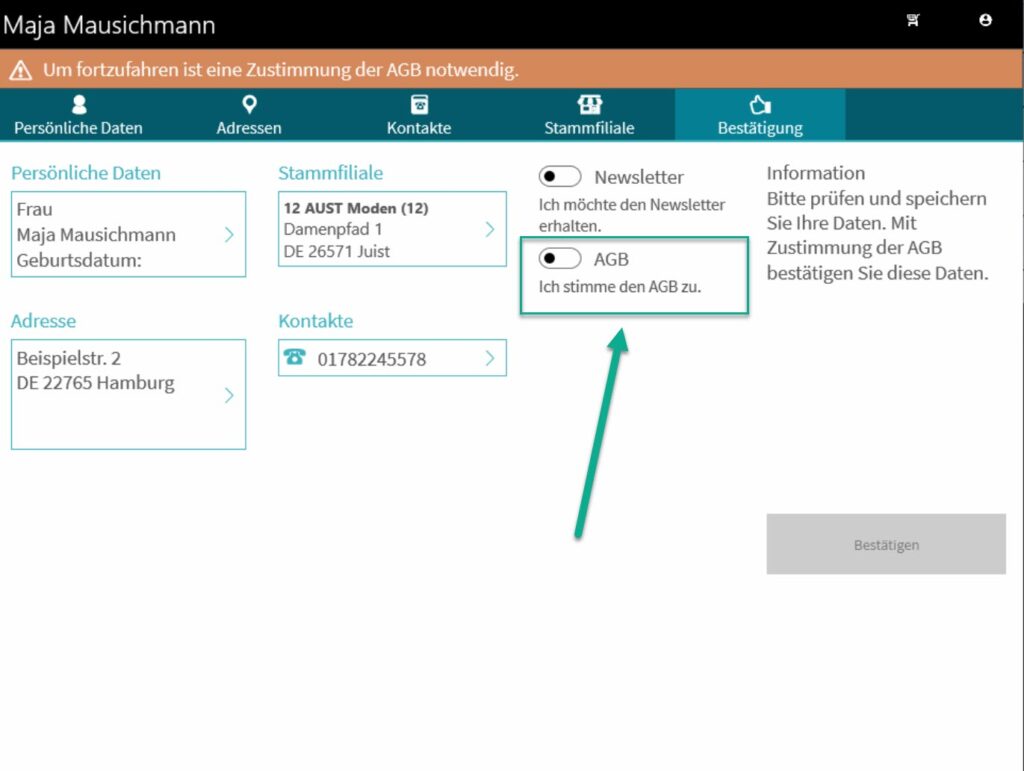Click the phone icon beside 01782245578
1024x771 pixels.
(295, 357)
